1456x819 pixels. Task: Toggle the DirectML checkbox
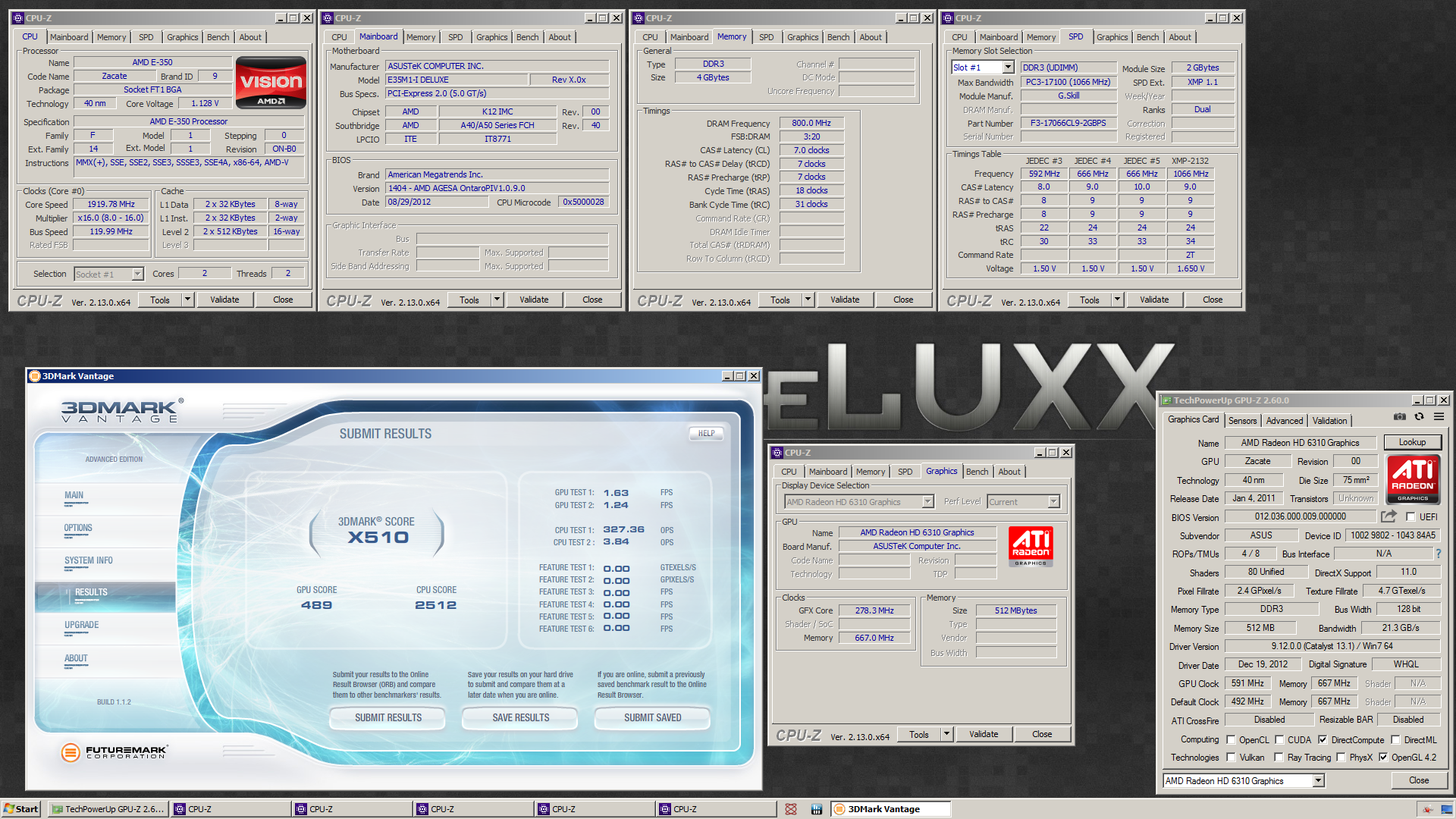(x=1395, y=740)
